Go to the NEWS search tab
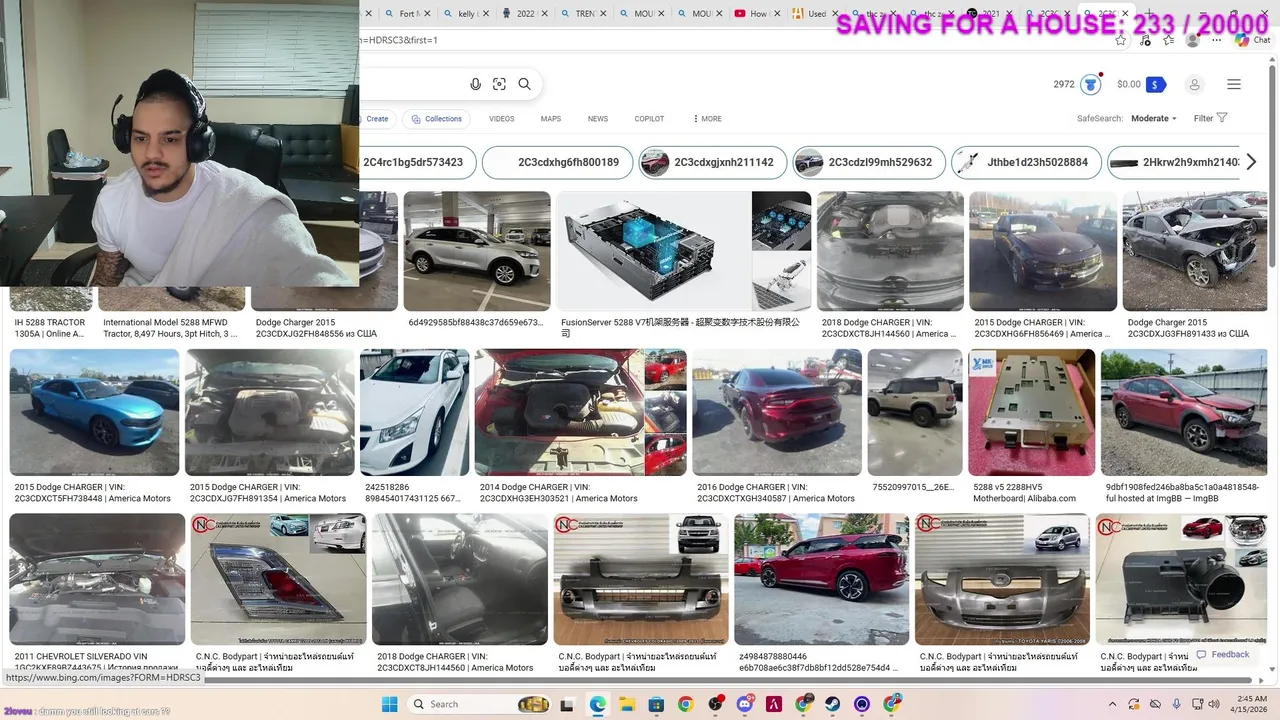The width and height of the screenshot is (1280, 720). [x=598, y=119]
